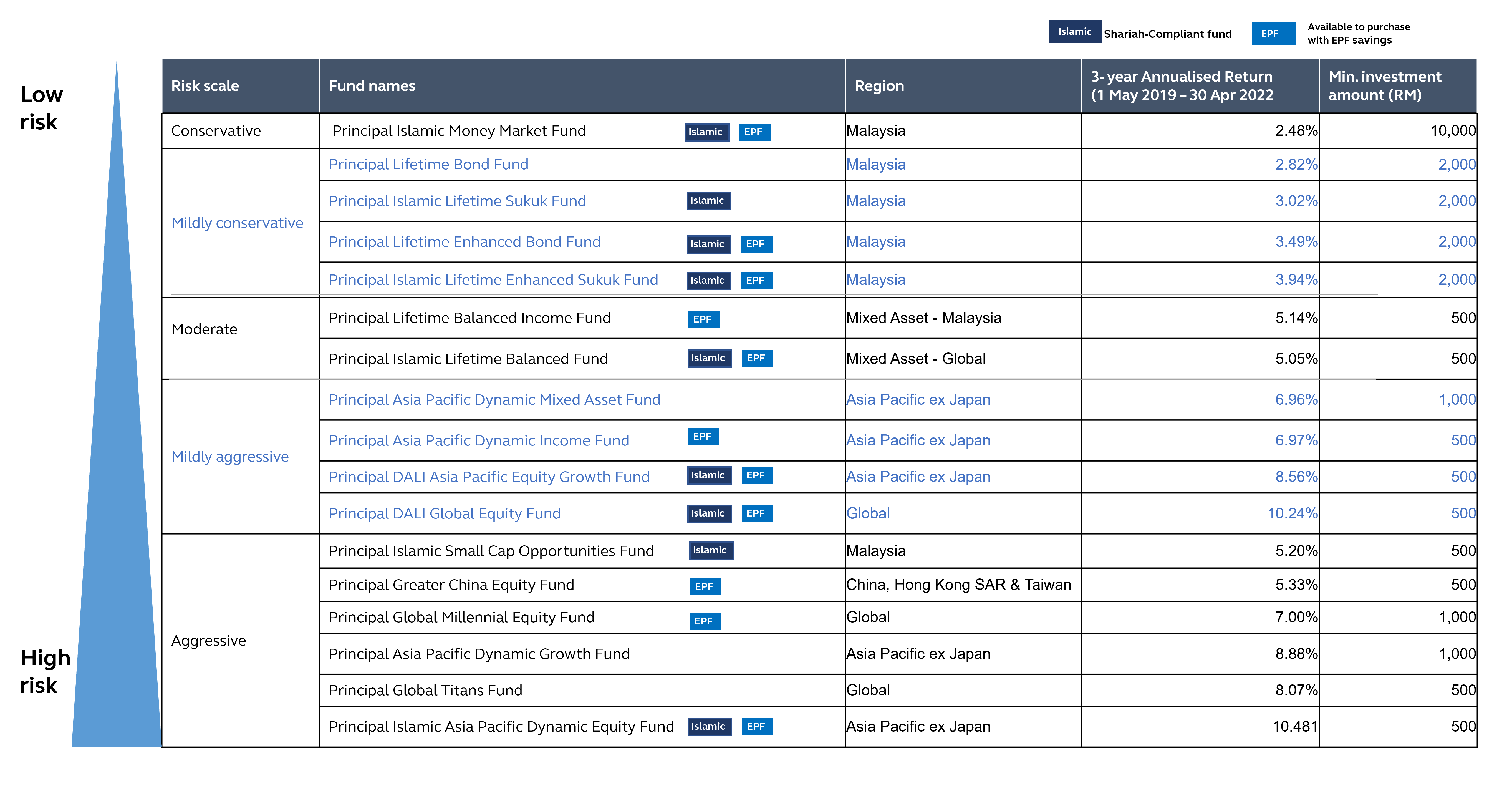Click the Region column header
1512x791 pixels.
(963, 86)
